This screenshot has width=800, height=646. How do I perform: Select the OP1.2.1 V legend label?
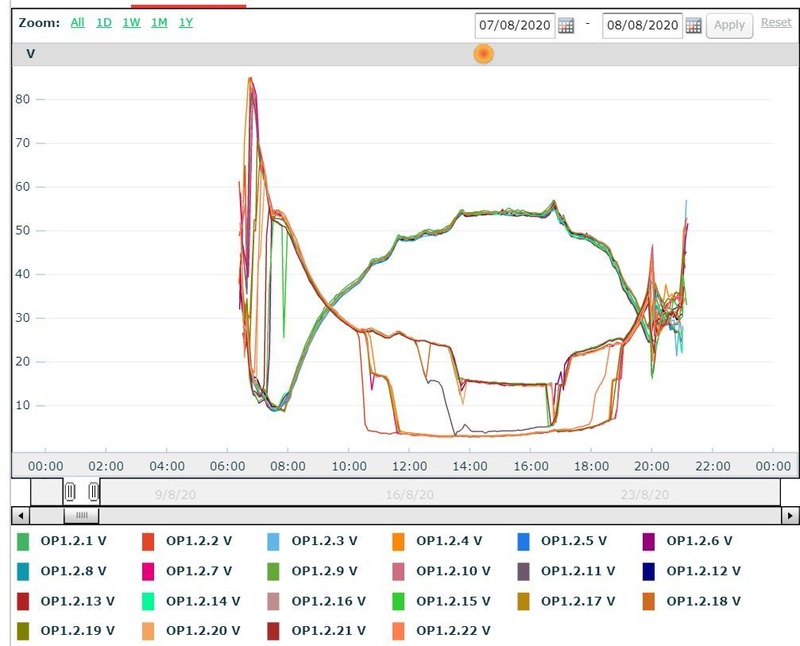[x=73, y=541]
